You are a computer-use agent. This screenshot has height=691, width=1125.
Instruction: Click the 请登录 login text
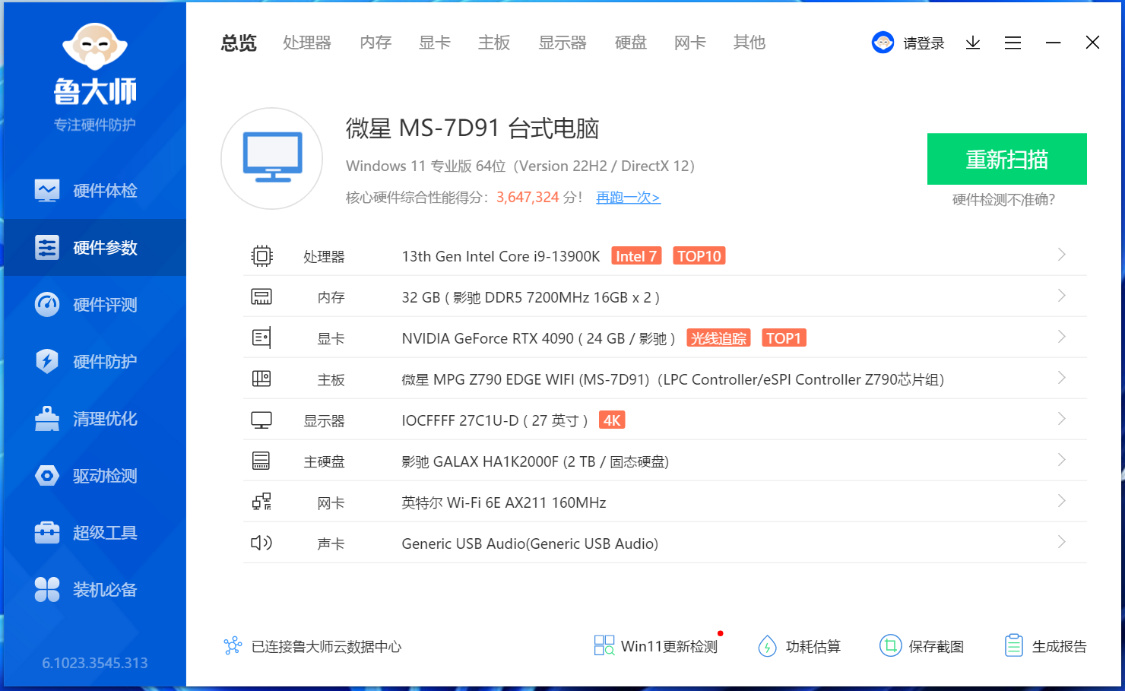(923, 43)
